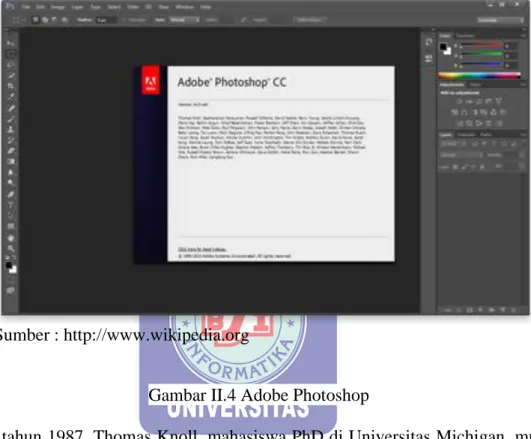The image size is (531, 439).
Task: Choose New selection mode in options bar
Action: [36, 20]
